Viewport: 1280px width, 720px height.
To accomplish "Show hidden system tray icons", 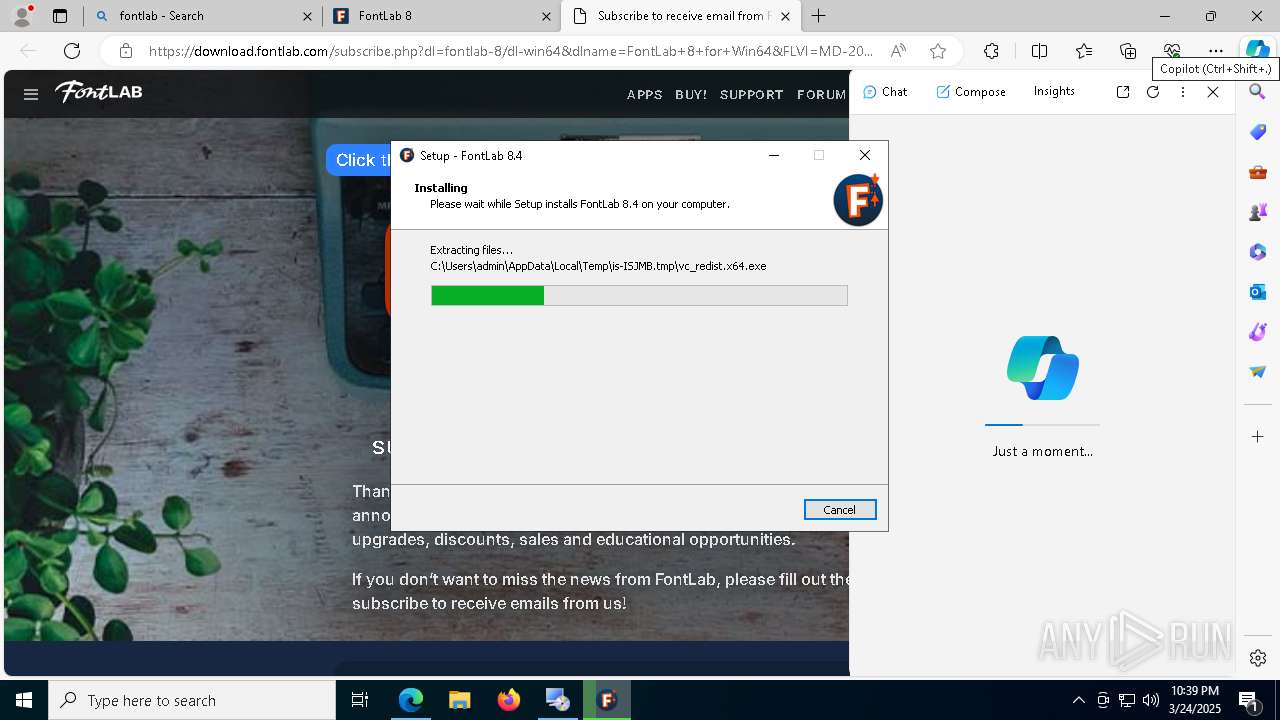I will point(1078,700).
